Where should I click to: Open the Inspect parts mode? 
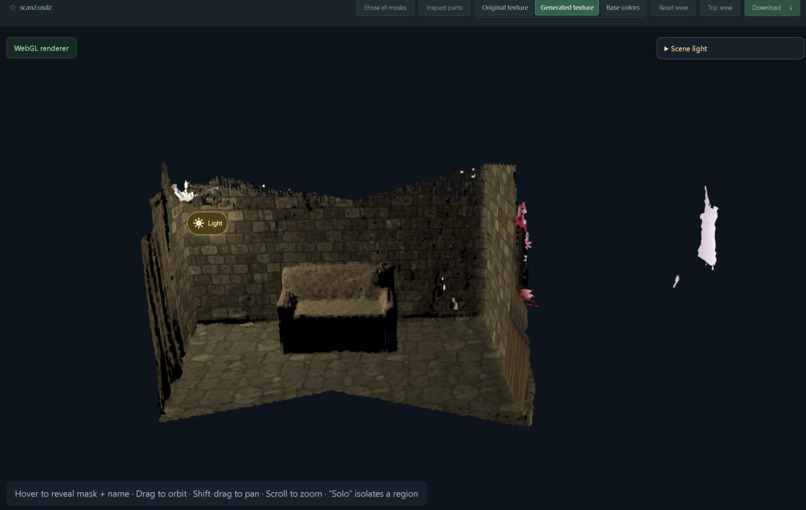[x=444, y=8]
